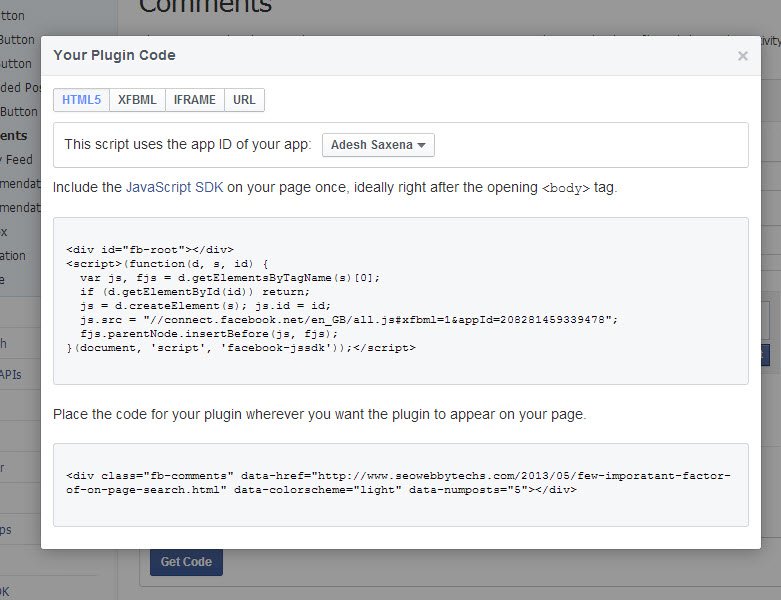The width and height of the screenshot is (781, 600).
Task: Close the Your Plugin Code dialog
Action: (x=742, y=56)
